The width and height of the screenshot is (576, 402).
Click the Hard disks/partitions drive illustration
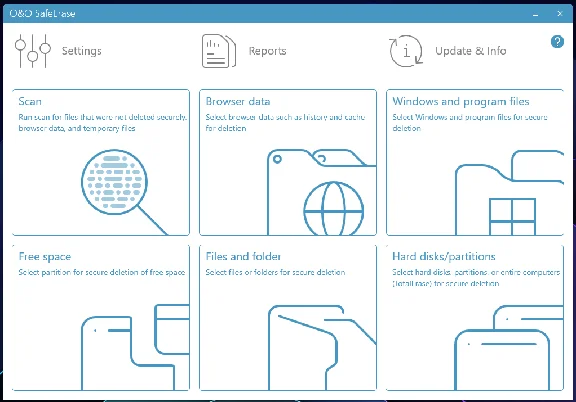pos(509,348)
